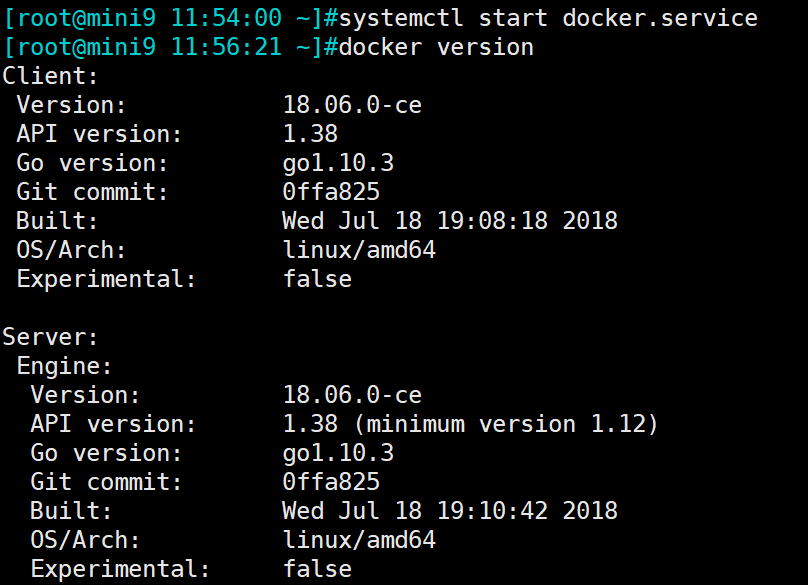Image resolution: width=808 pixels, height=585 pixels.
Task: Click the Server Engine version value 18.06.0-ce
Action: point(352,395)
